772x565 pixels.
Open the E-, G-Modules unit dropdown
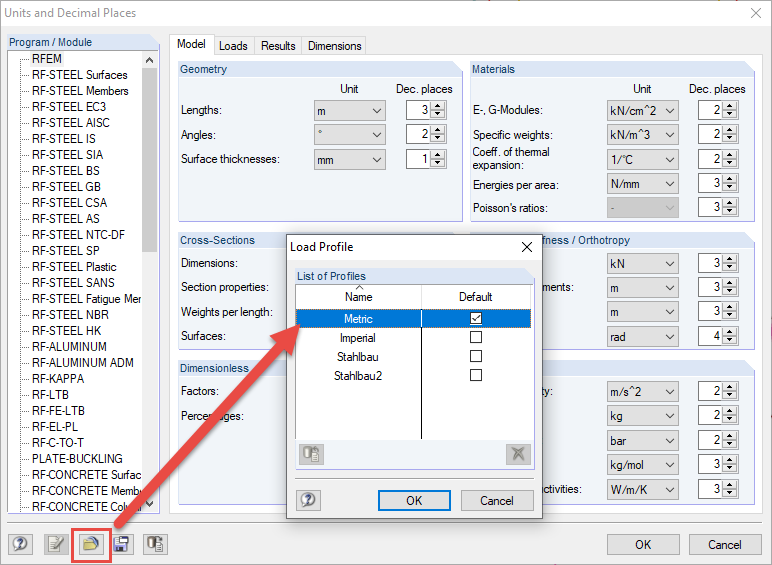643,110
